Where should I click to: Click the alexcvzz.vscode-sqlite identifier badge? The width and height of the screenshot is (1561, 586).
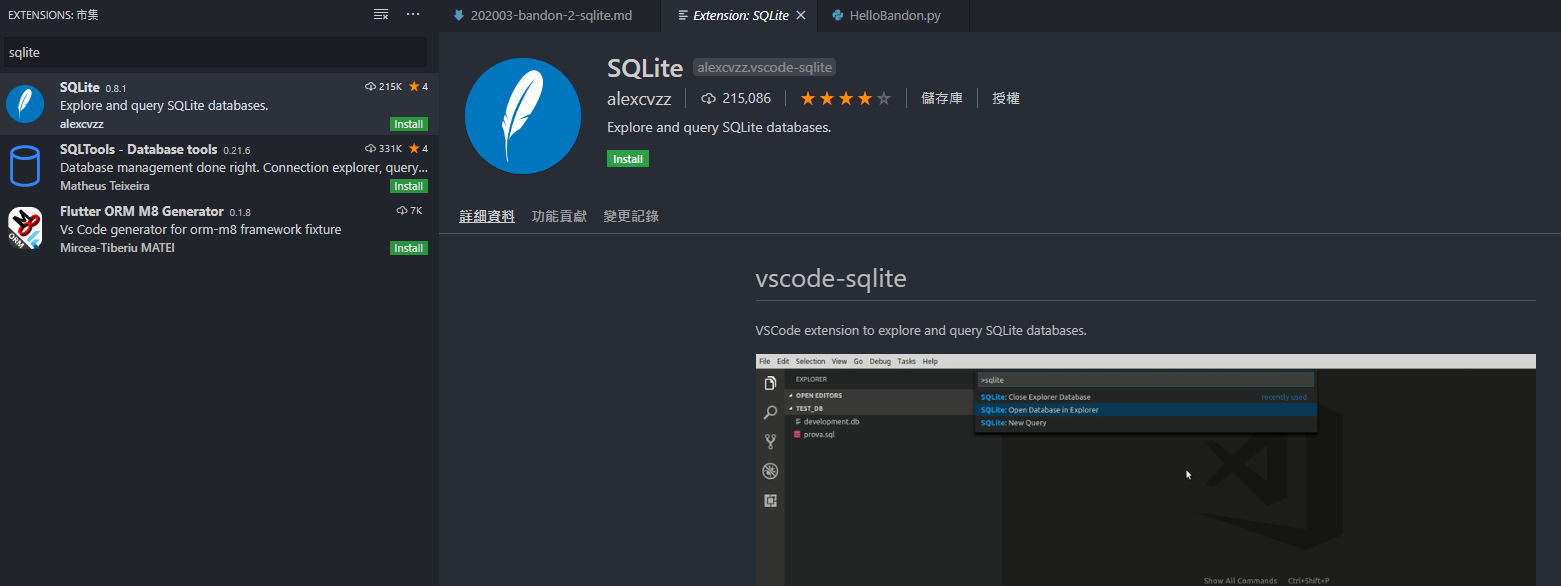(765, 67)
